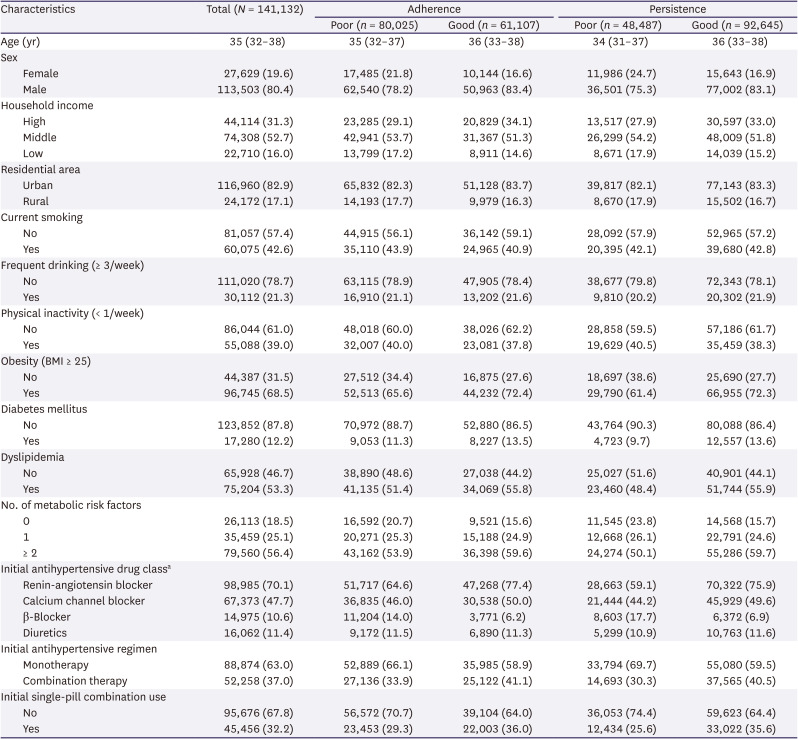Click the Female row label
This screenshot has height=739, width=798.
tap(41, 74)
